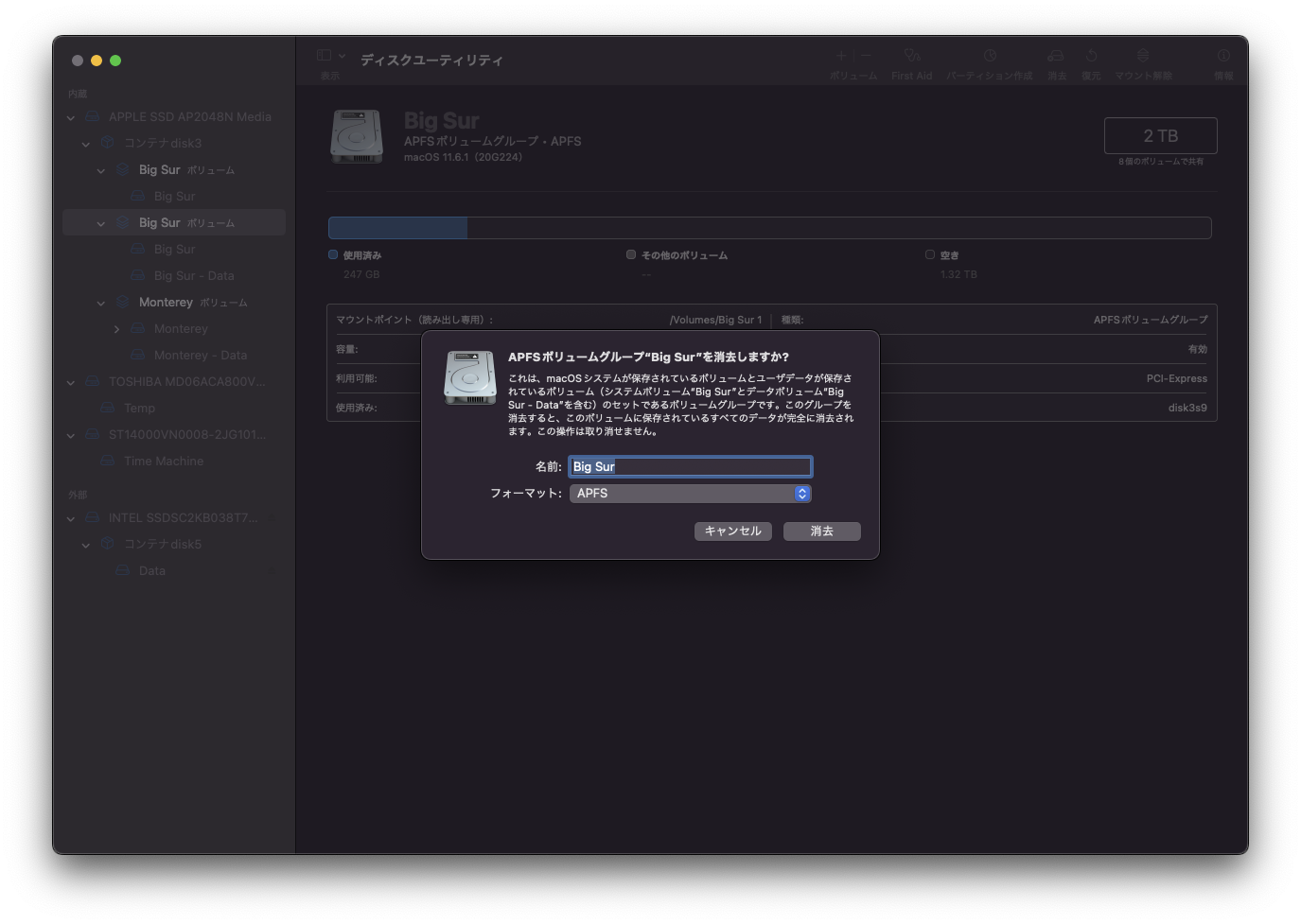Click the plus add-volume toolbar icon

click(x=841, y=56)
